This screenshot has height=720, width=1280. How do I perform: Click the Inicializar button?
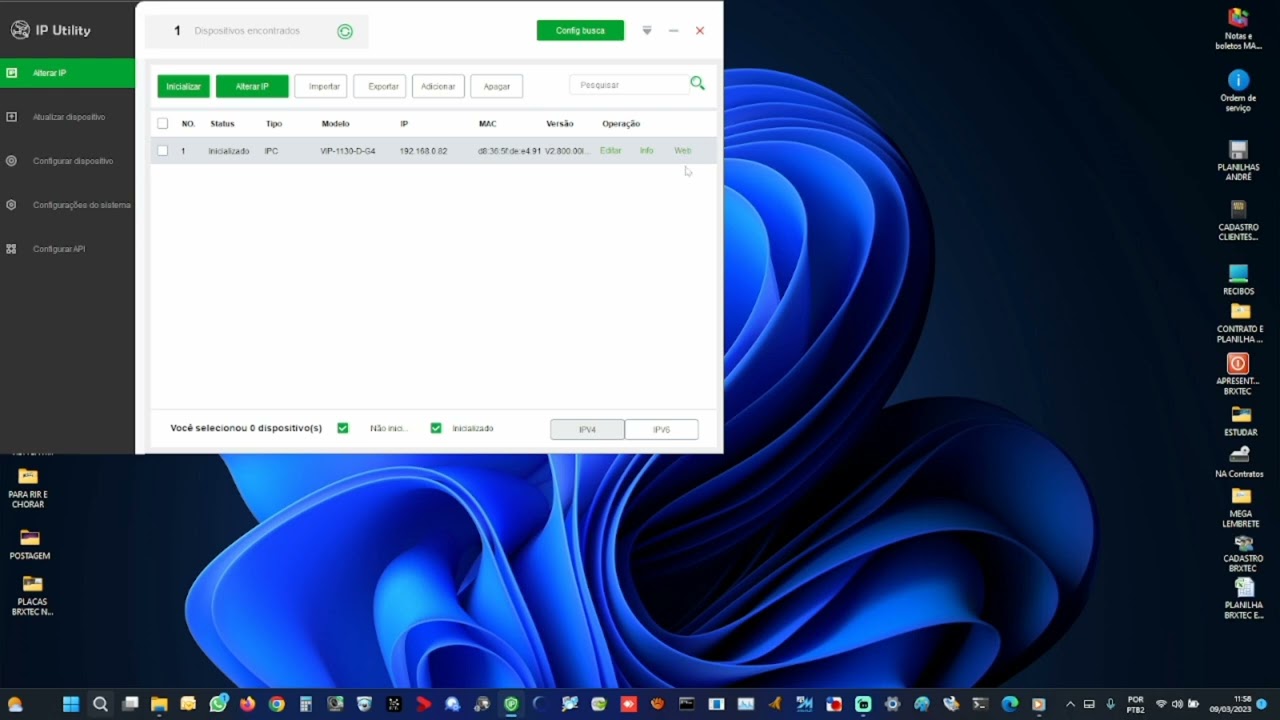coord(183,86)
